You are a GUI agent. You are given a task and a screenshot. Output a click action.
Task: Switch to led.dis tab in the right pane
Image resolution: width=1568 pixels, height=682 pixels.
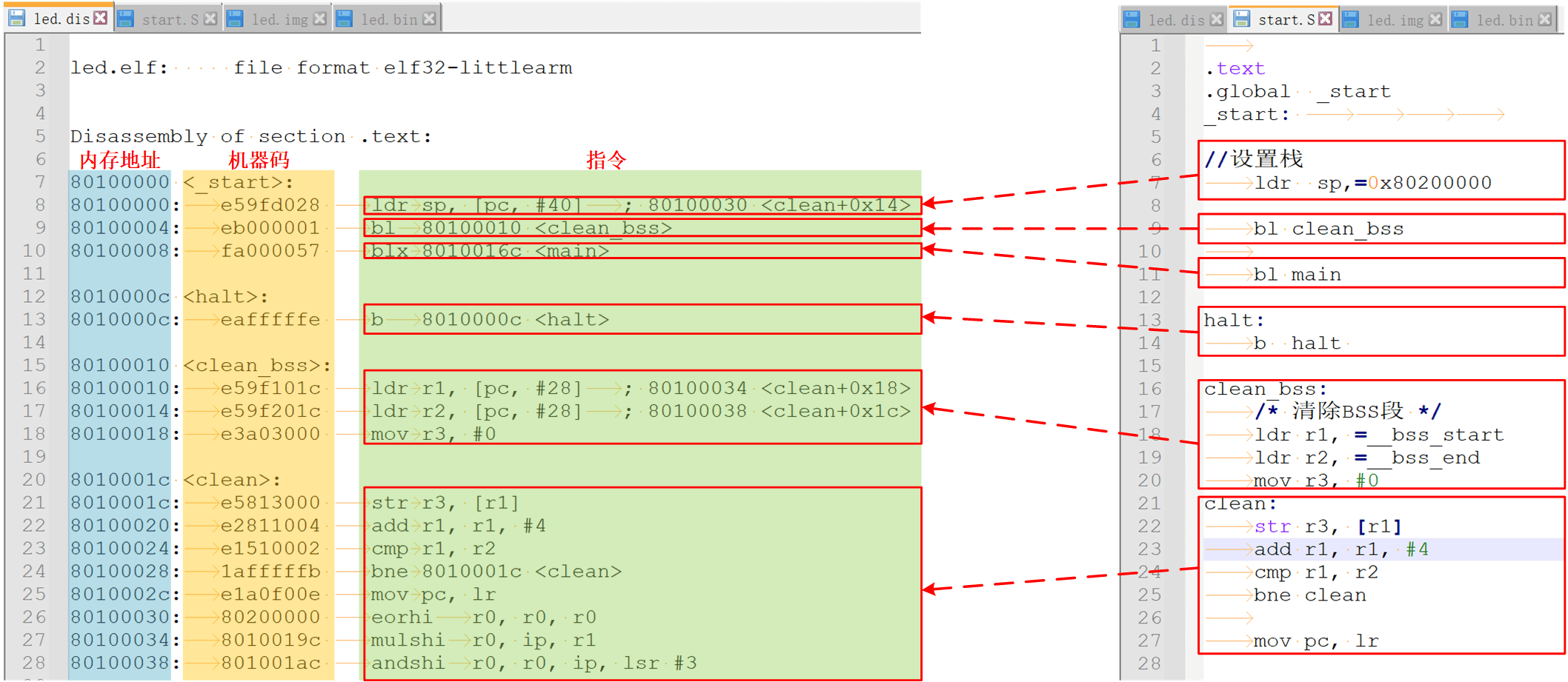[x=1176, y=20]
